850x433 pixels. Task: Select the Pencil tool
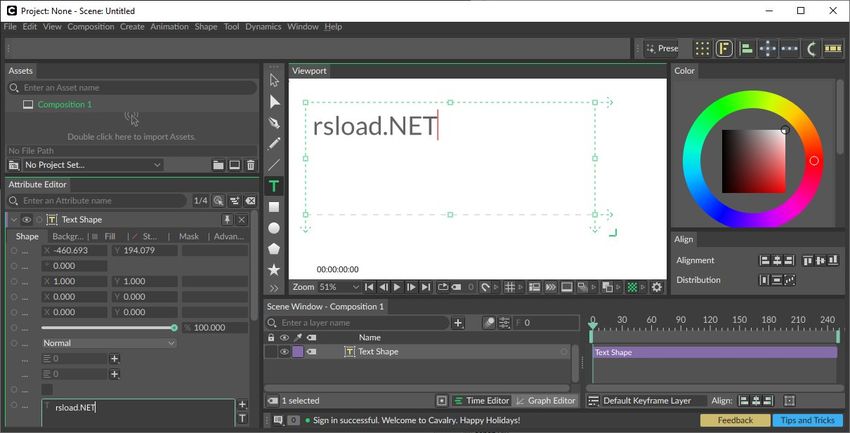274,144
